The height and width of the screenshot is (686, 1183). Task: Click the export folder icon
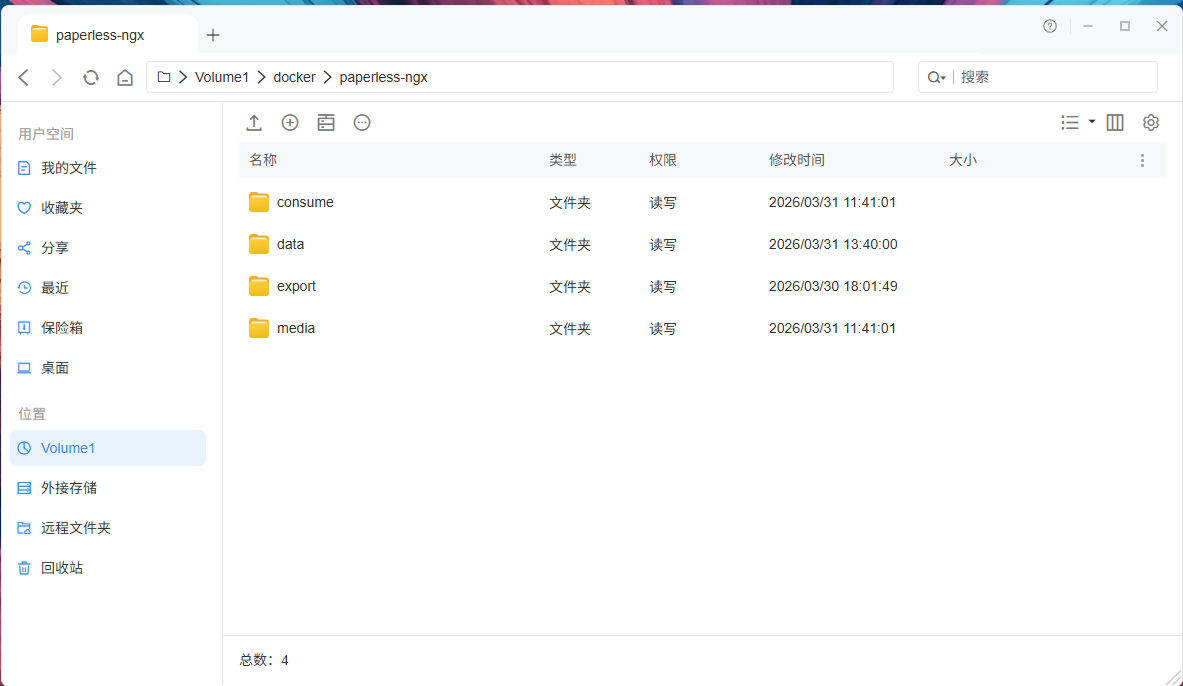[259, 286]
